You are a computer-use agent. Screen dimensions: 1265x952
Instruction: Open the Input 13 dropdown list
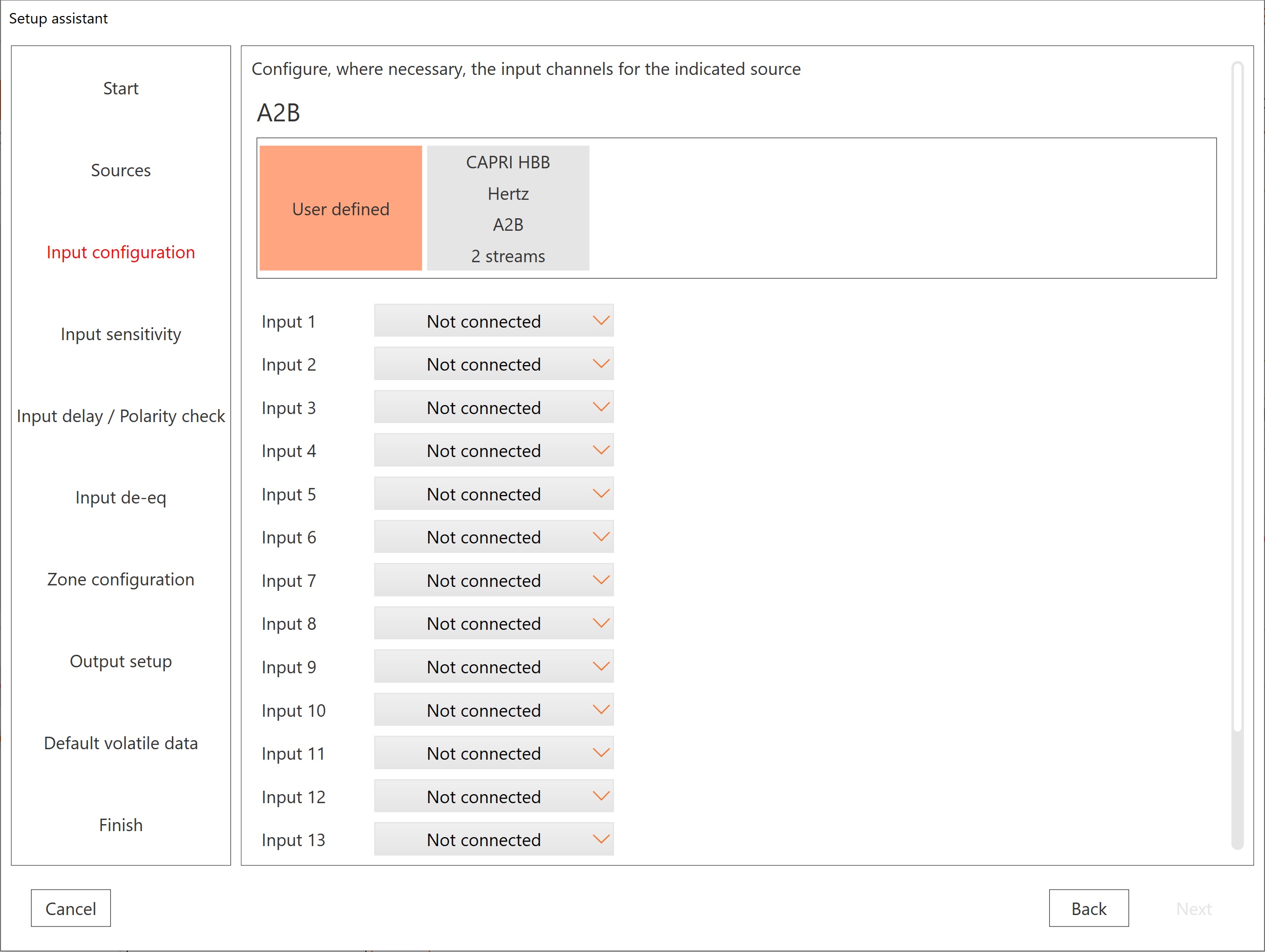[x=494, y=839]
